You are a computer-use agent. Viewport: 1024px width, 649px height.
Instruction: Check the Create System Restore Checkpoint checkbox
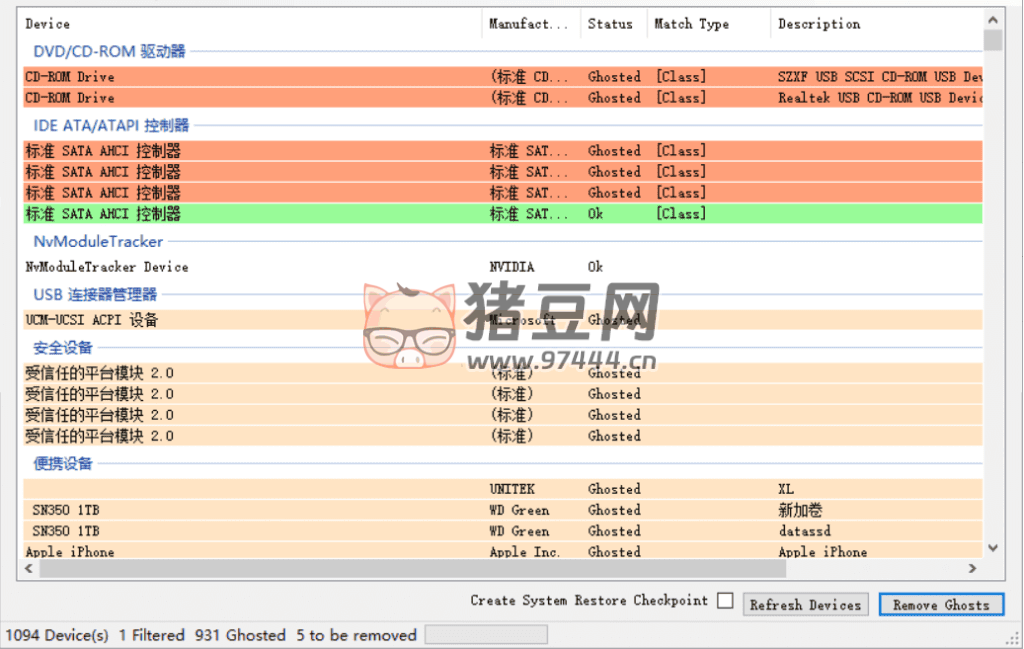[725, 601]
